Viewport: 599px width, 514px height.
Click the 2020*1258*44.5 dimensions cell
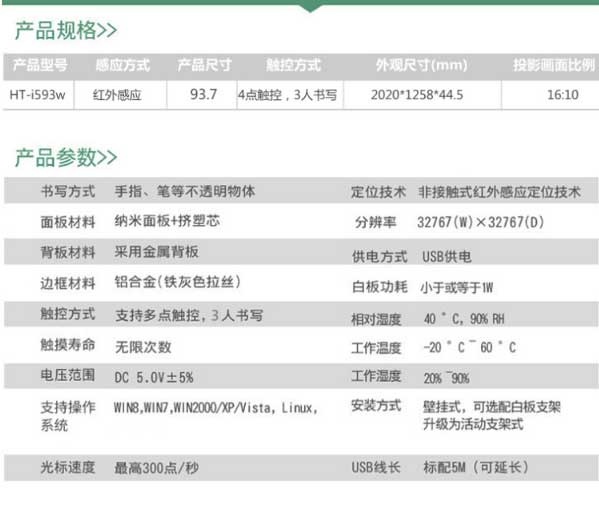pos(417,94)
